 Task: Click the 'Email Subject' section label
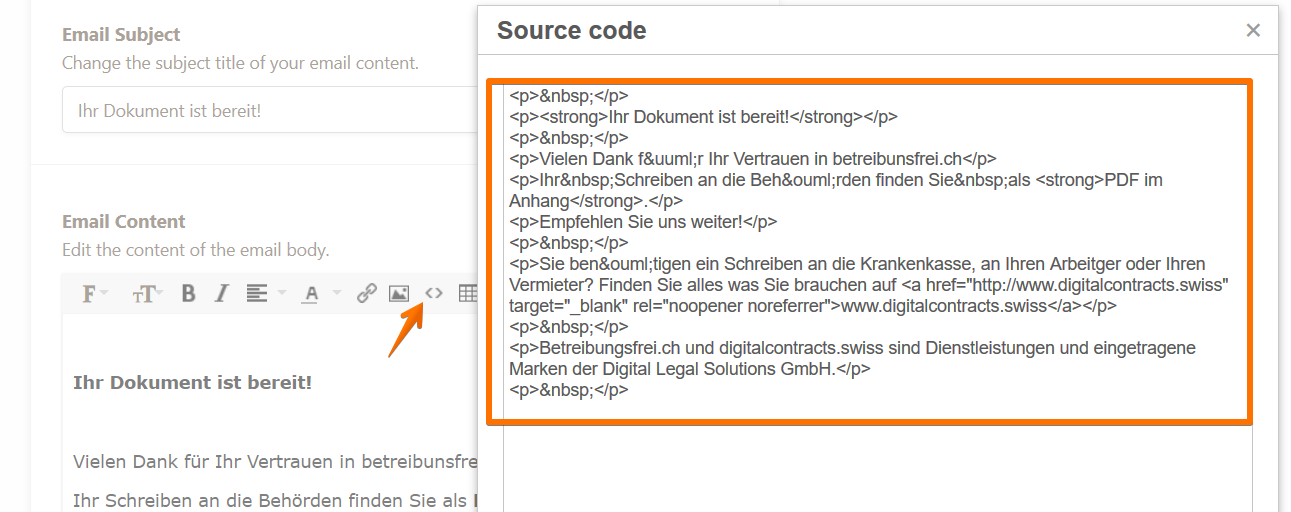(x=121, y=35)
